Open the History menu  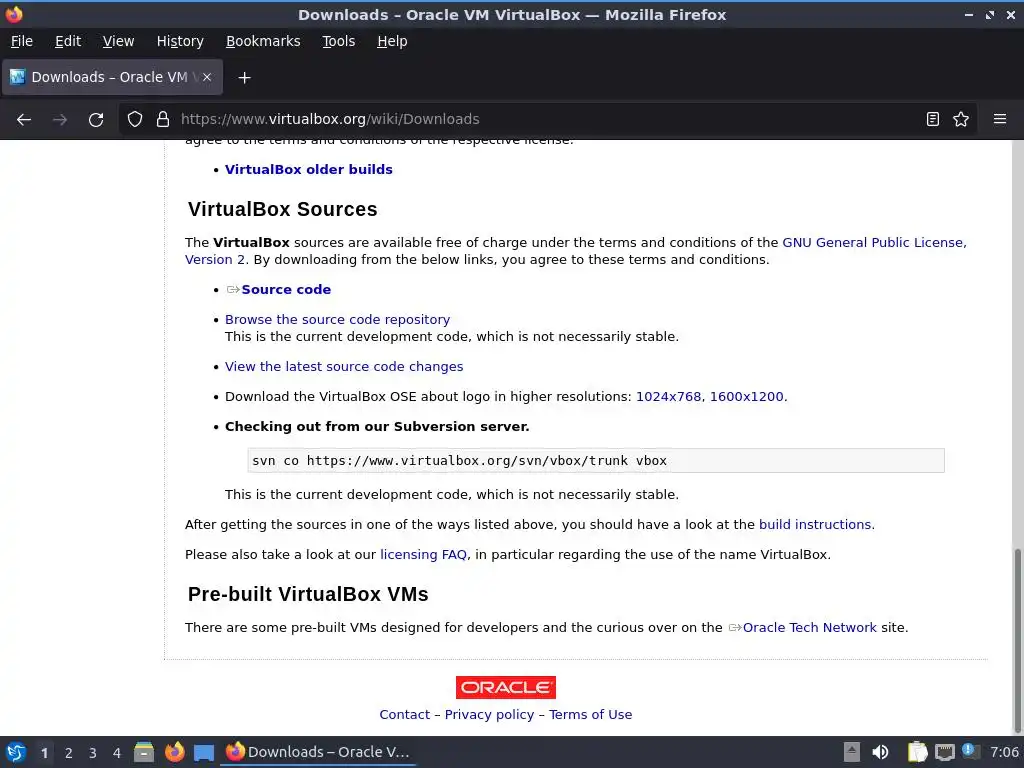[x=180, y=41]
